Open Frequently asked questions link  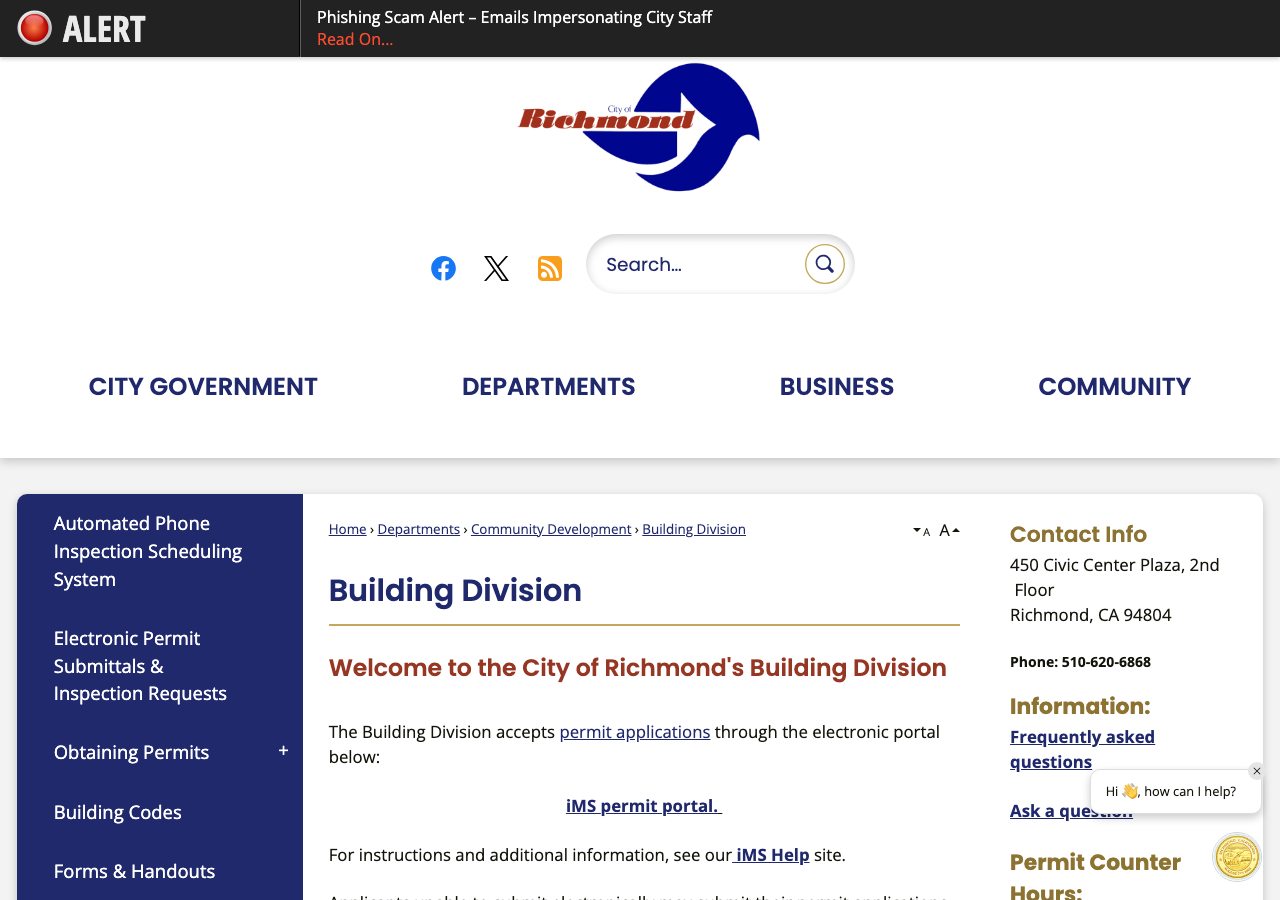pyautogui.click(x=1082, y=749)
